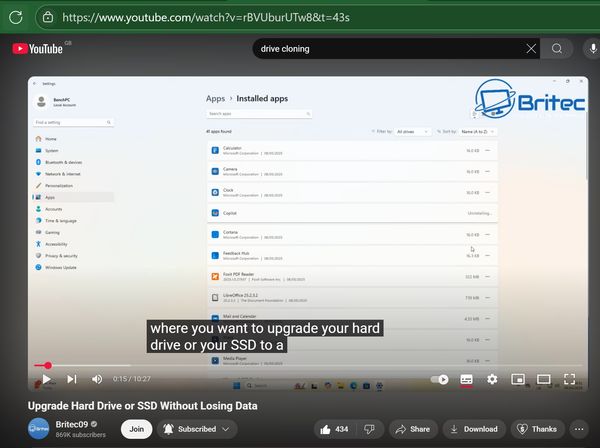
Task: Click the Apps item in Settings sidebar
Action: click(73, 197)
